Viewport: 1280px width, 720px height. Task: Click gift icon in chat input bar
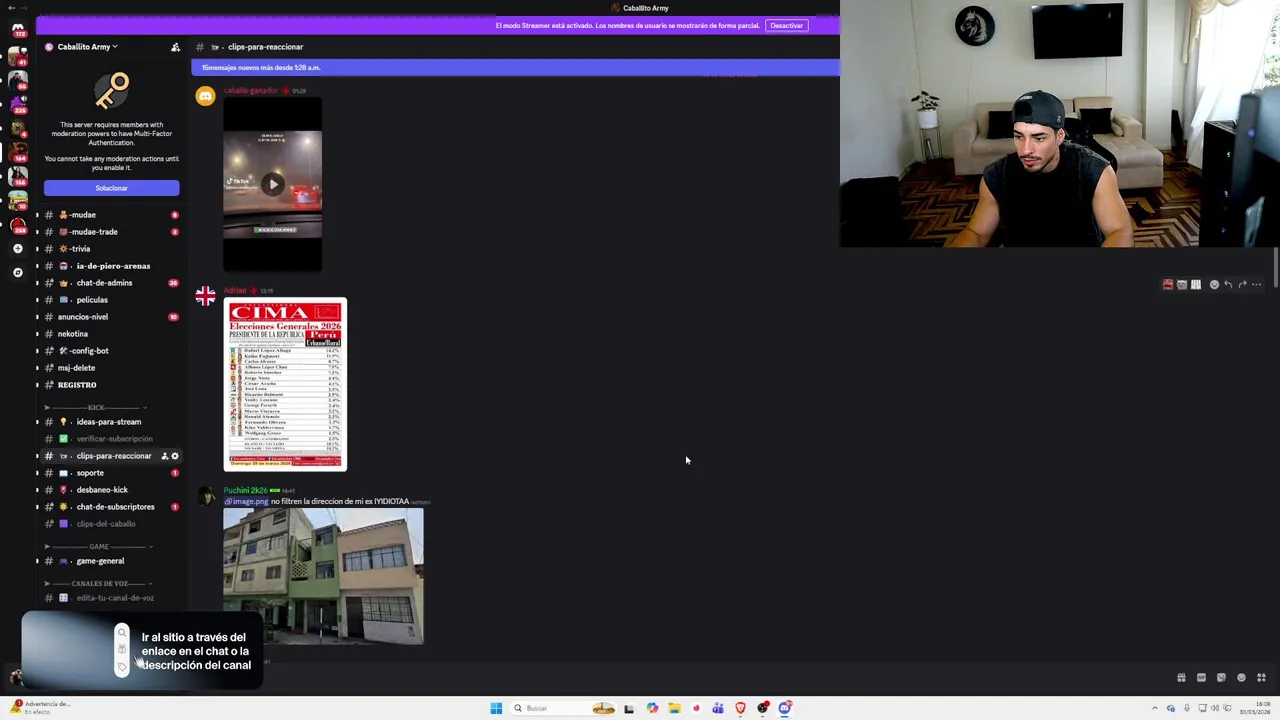click(1181, 677)
